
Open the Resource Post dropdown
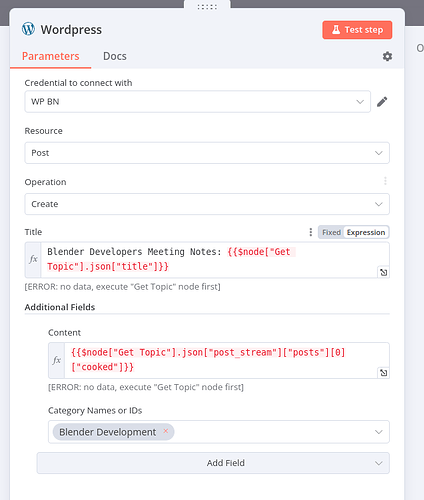coord(207,153)
